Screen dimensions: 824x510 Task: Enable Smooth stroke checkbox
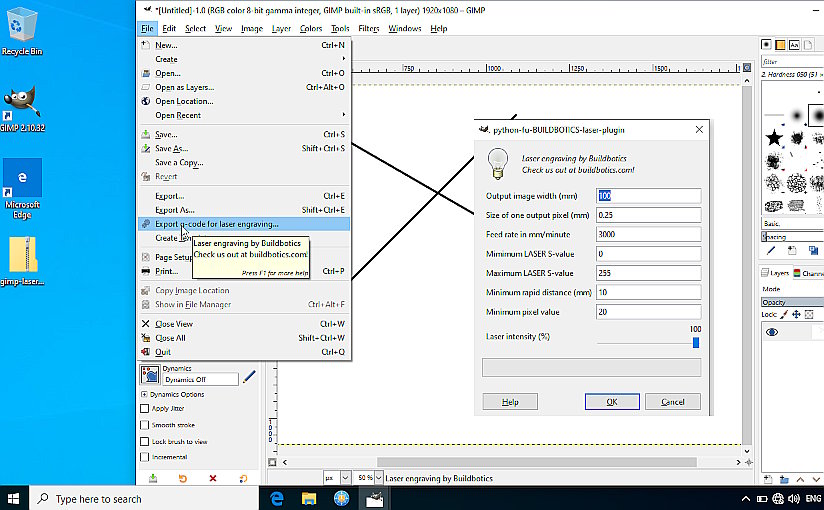[x=145, y=425]
